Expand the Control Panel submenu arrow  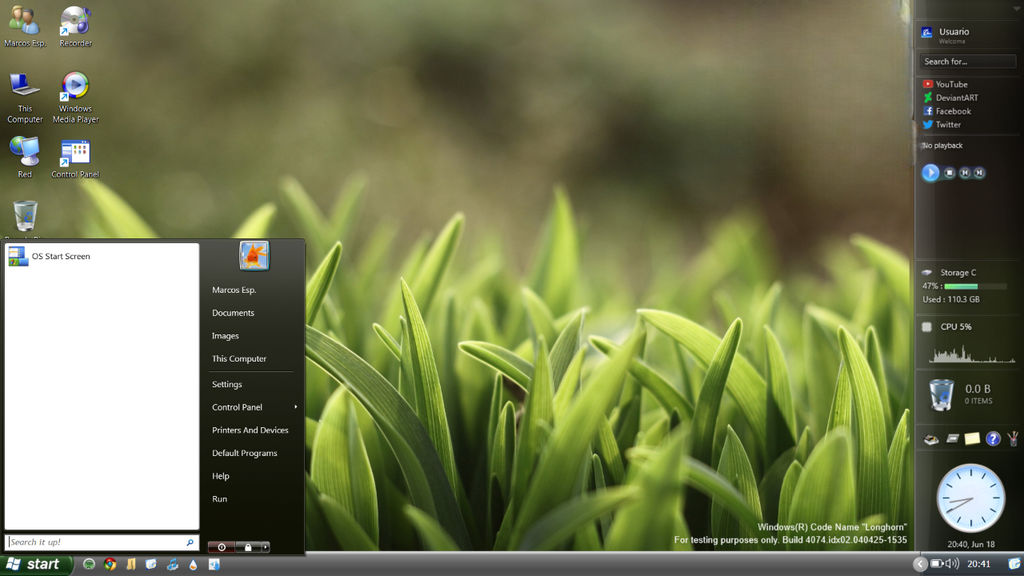[295, 407]
